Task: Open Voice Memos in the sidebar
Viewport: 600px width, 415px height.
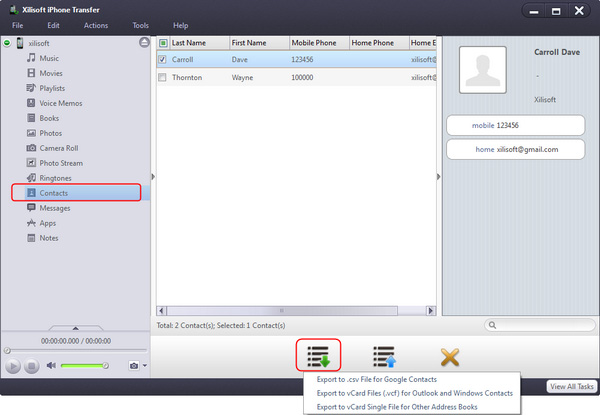Action: 62,103
